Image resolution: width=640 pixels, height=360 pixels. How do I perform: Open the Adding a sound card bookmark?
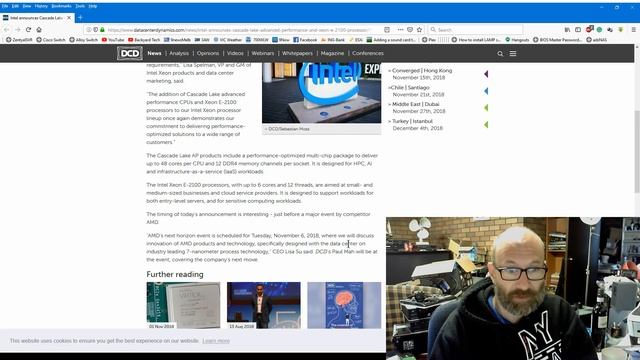[x=391, y=40]
